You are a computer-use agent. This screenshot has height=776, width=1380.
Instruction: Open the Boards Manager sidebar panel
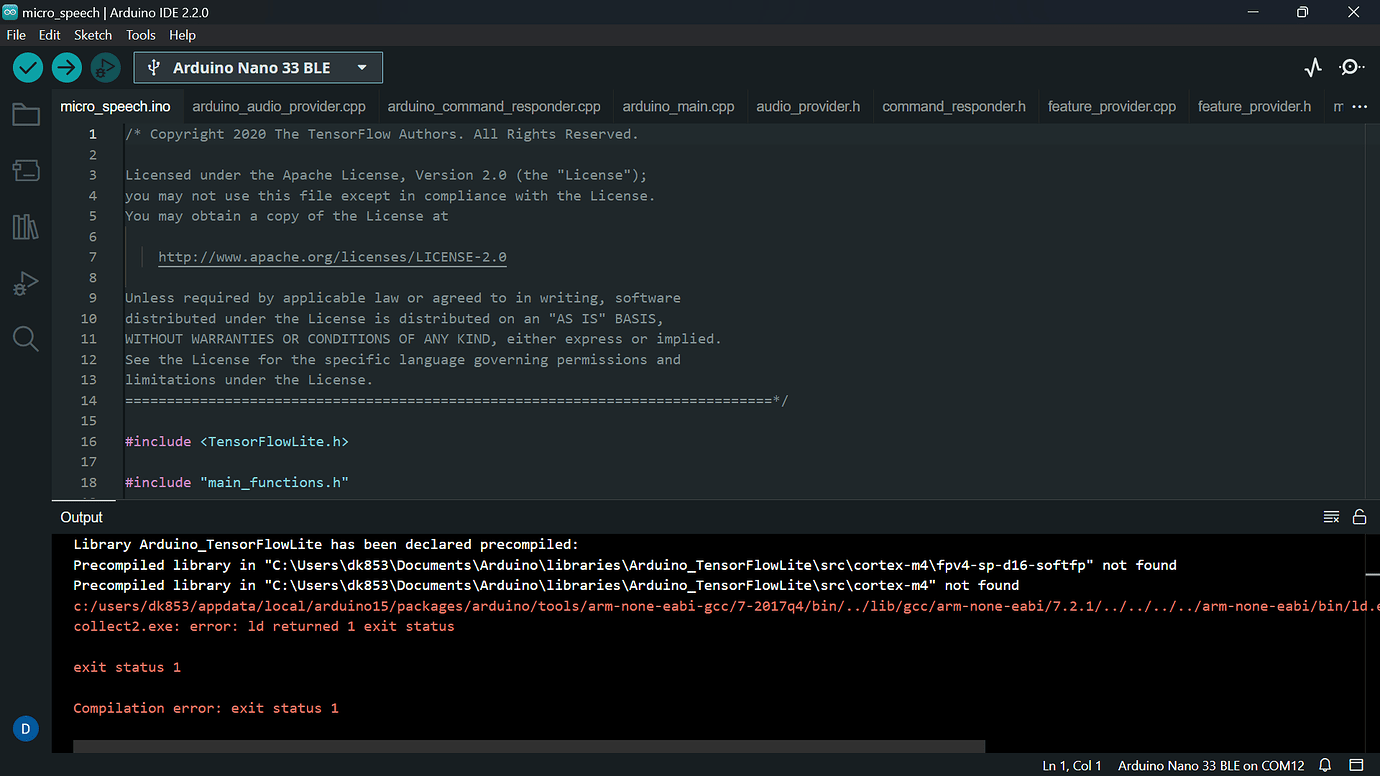[x=26, y=171]
